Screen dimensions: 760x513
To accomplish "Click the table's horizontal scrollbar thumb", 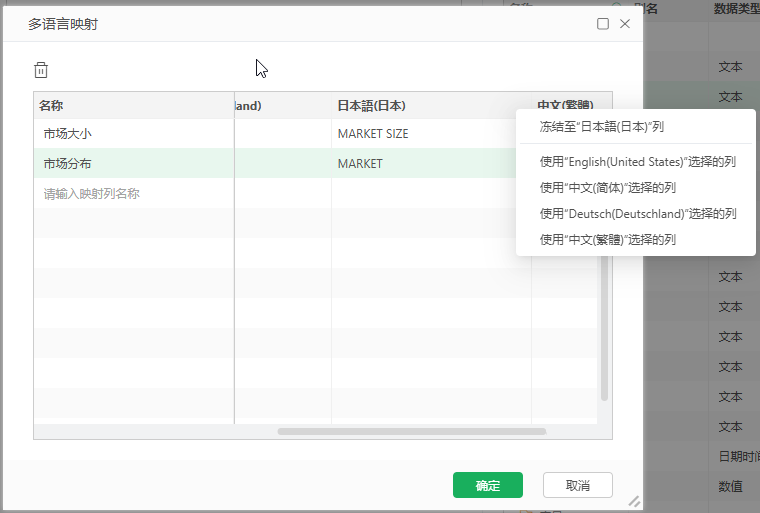I will tap(412, 431).
